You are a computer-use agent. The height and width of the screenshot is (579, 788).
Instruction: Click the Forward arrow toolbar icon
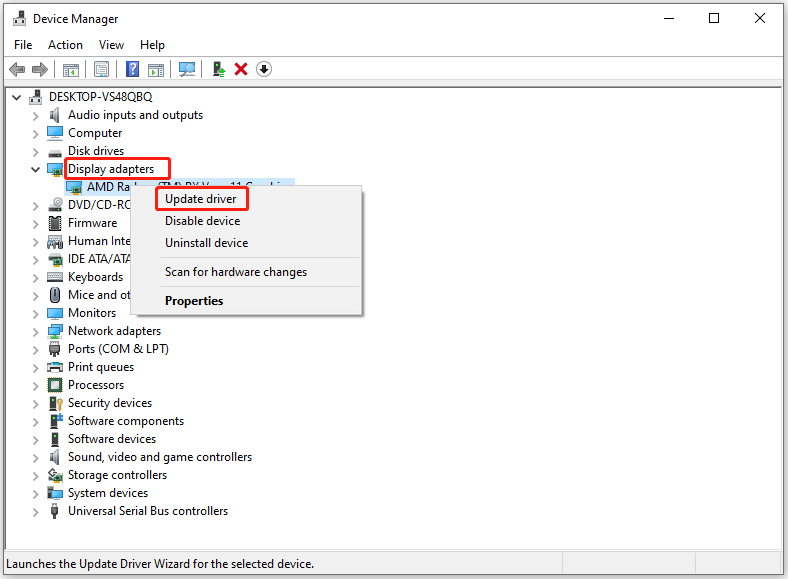[40, 69]
